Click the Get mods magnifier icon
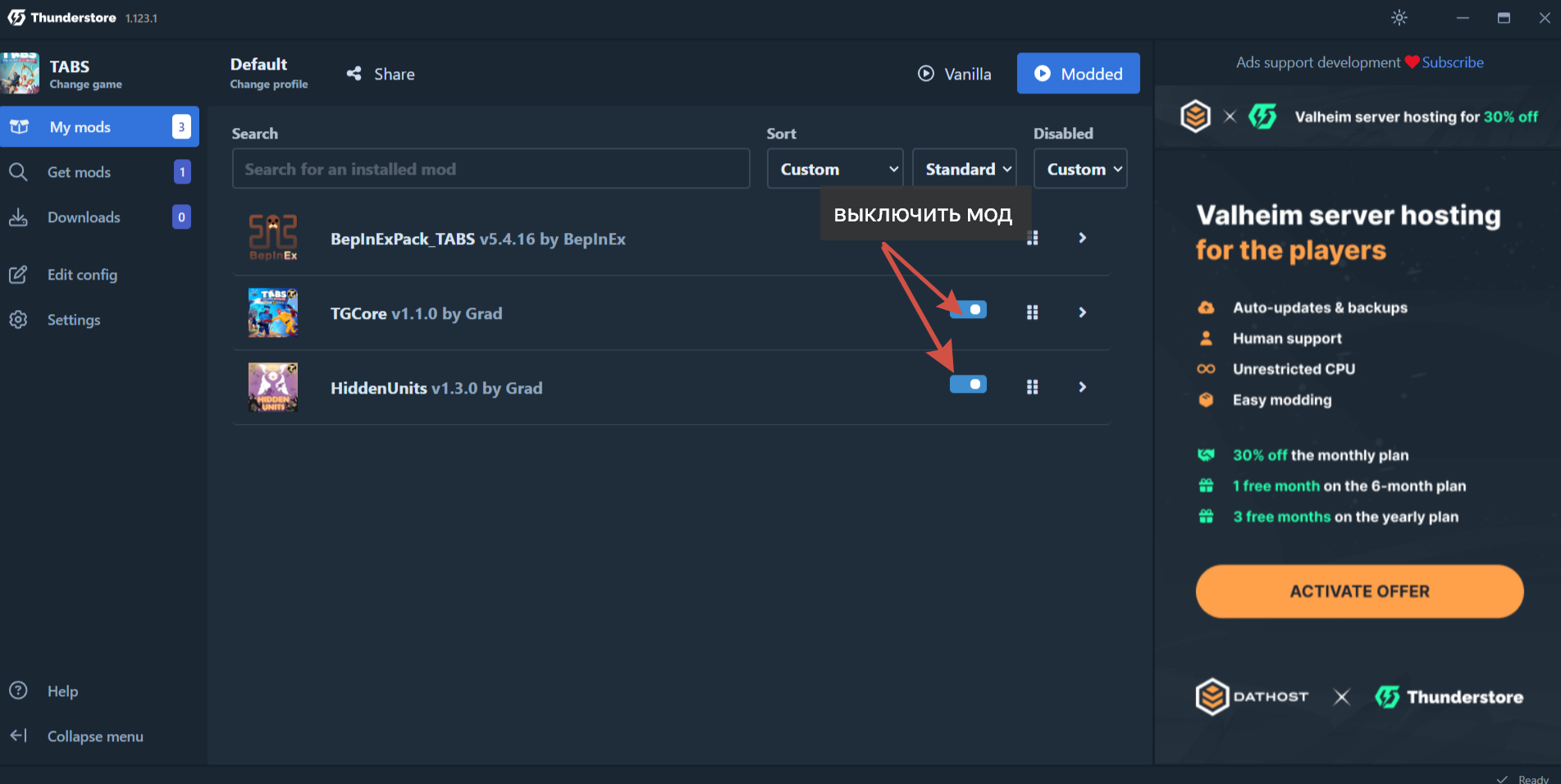This screenshot has width=1561, height=784. pos(18,171)
